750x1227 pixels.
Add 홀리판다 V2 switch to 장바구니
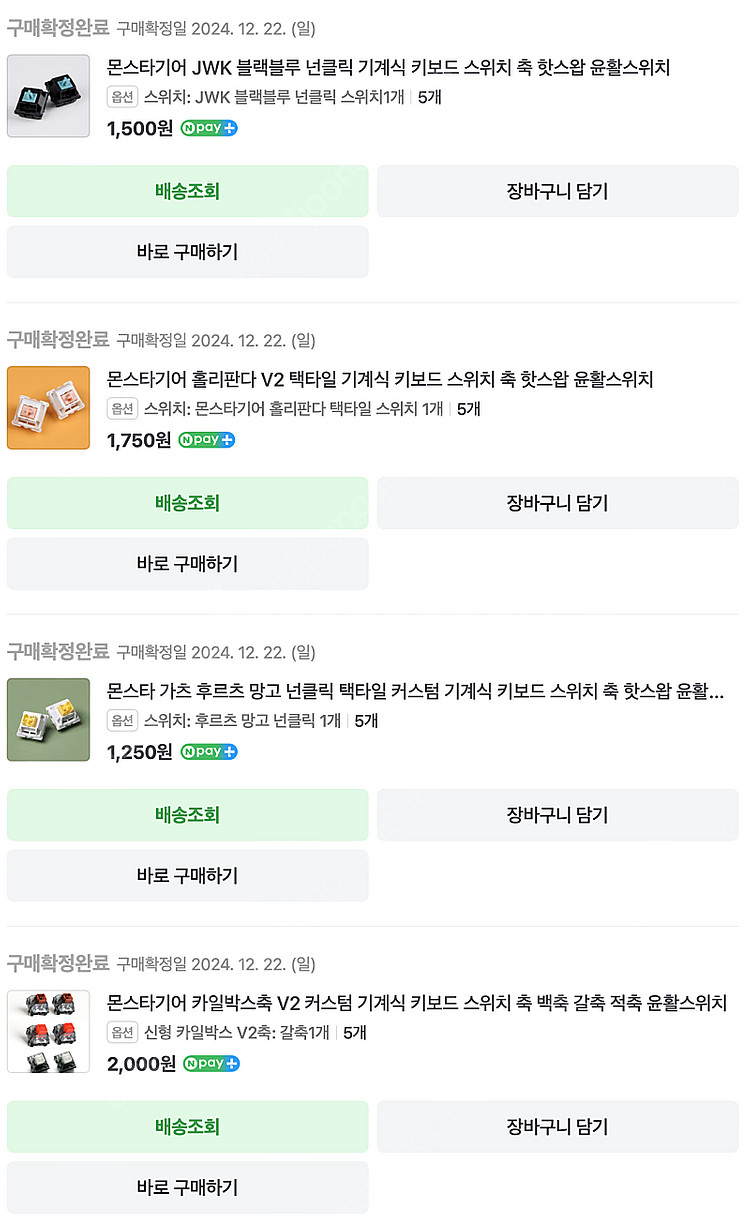(557, 503)
